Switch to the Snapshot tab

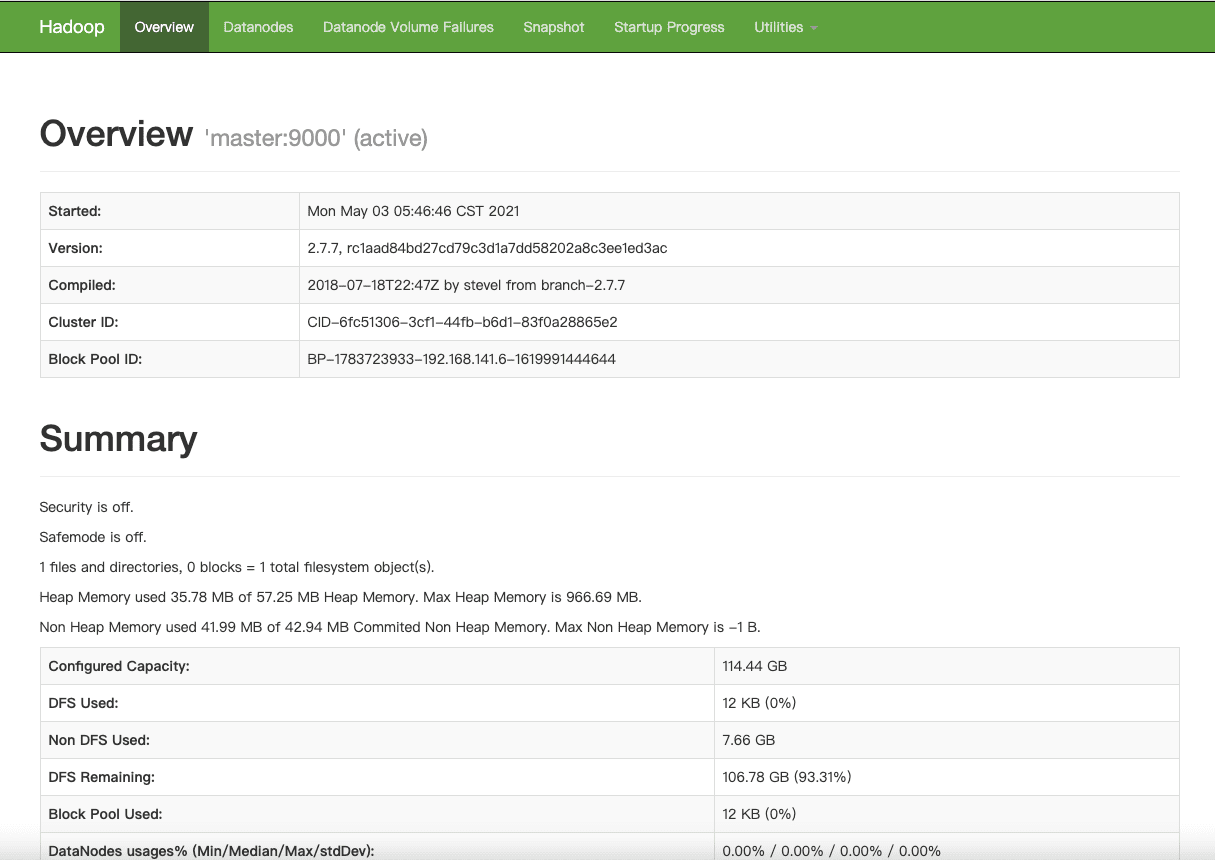tap(553, 27)
